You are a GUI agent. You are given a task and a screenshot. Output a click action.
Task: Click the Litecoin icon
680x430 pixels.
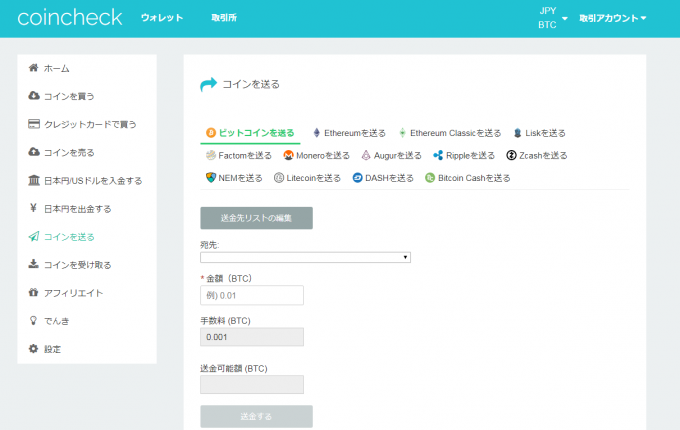(279, 178)
